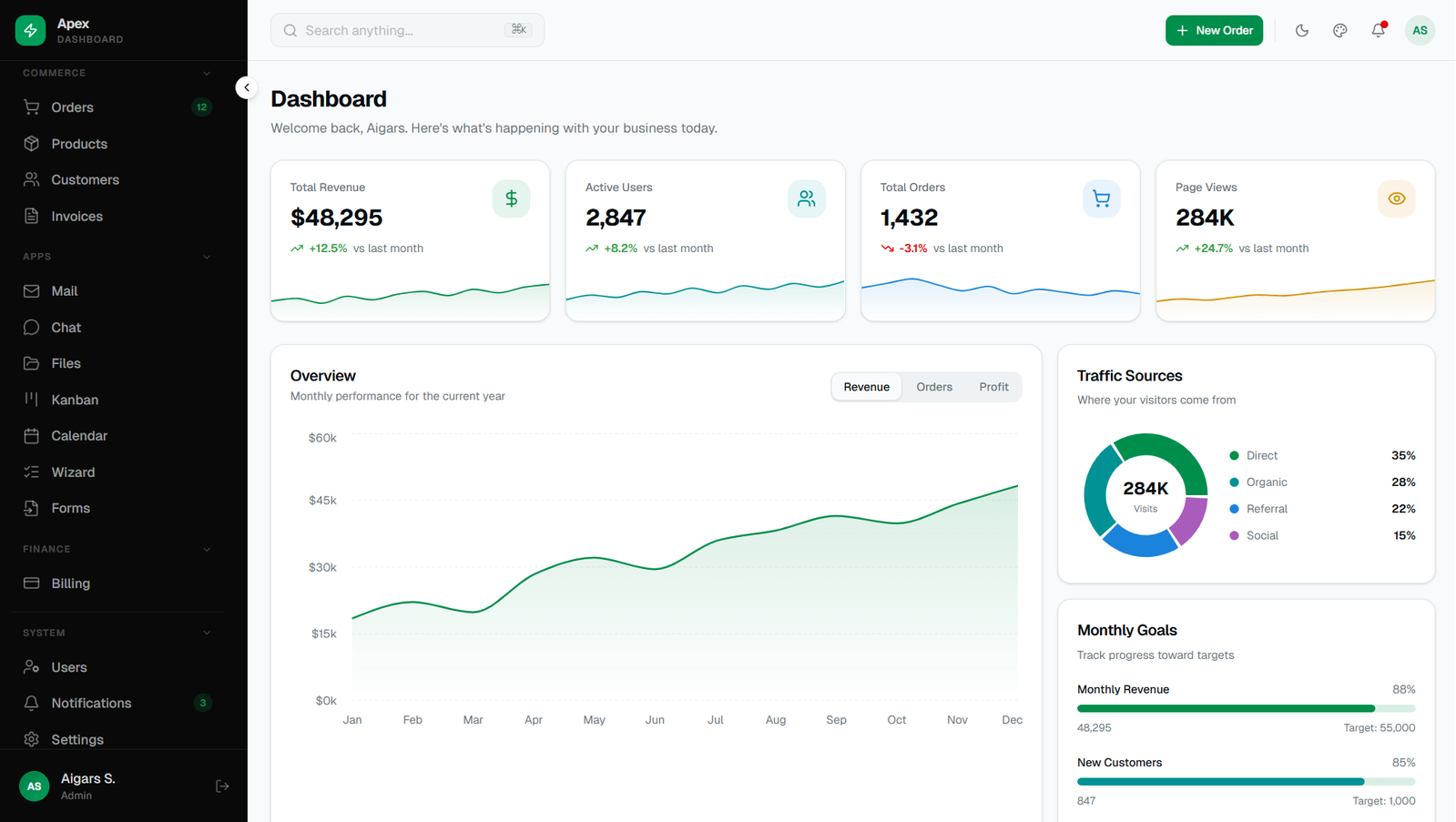Go to Orders in the sidebar

click(x=117, y=107)
